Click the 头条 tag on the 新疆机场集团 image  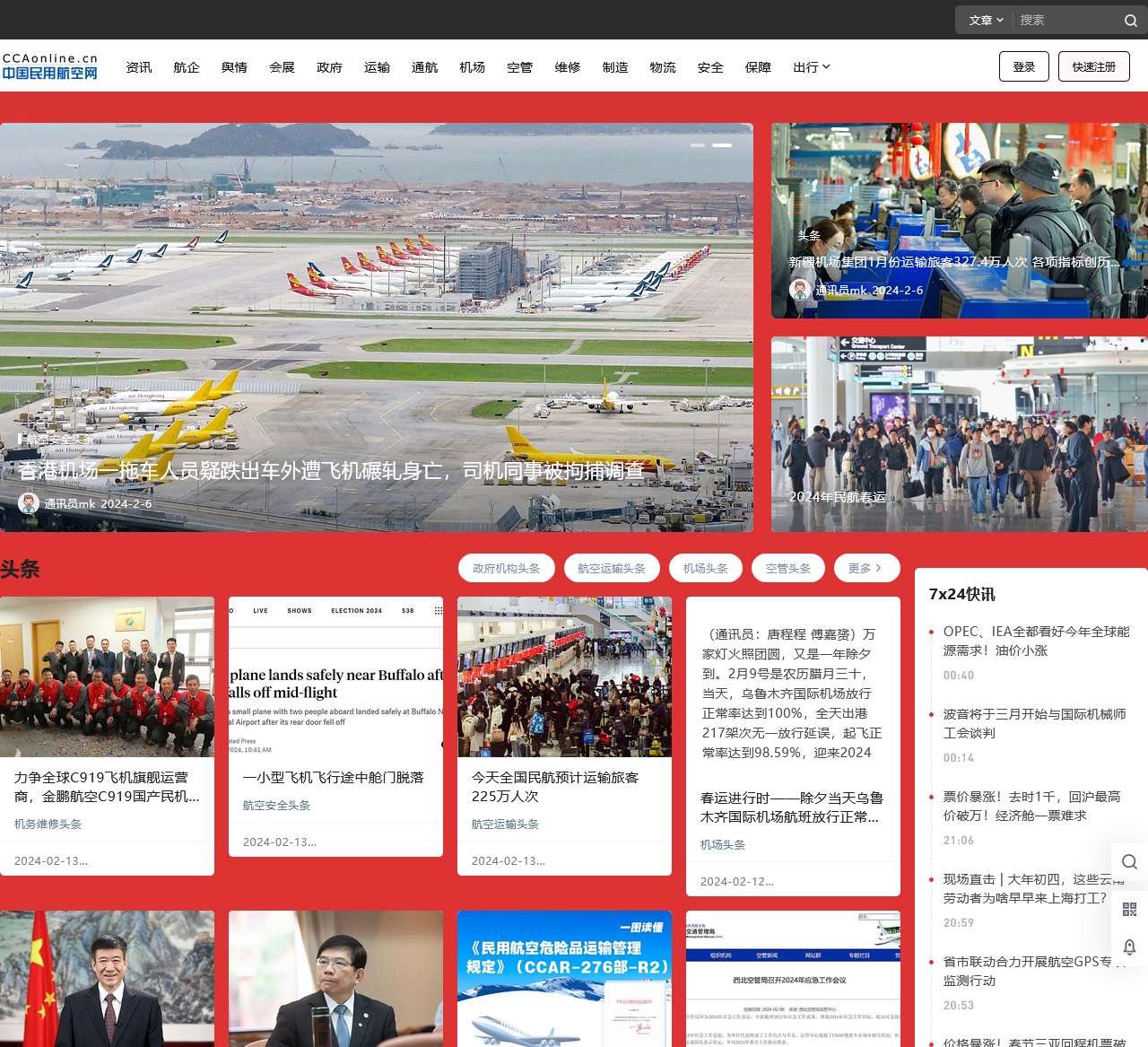[x=809, y=235]
